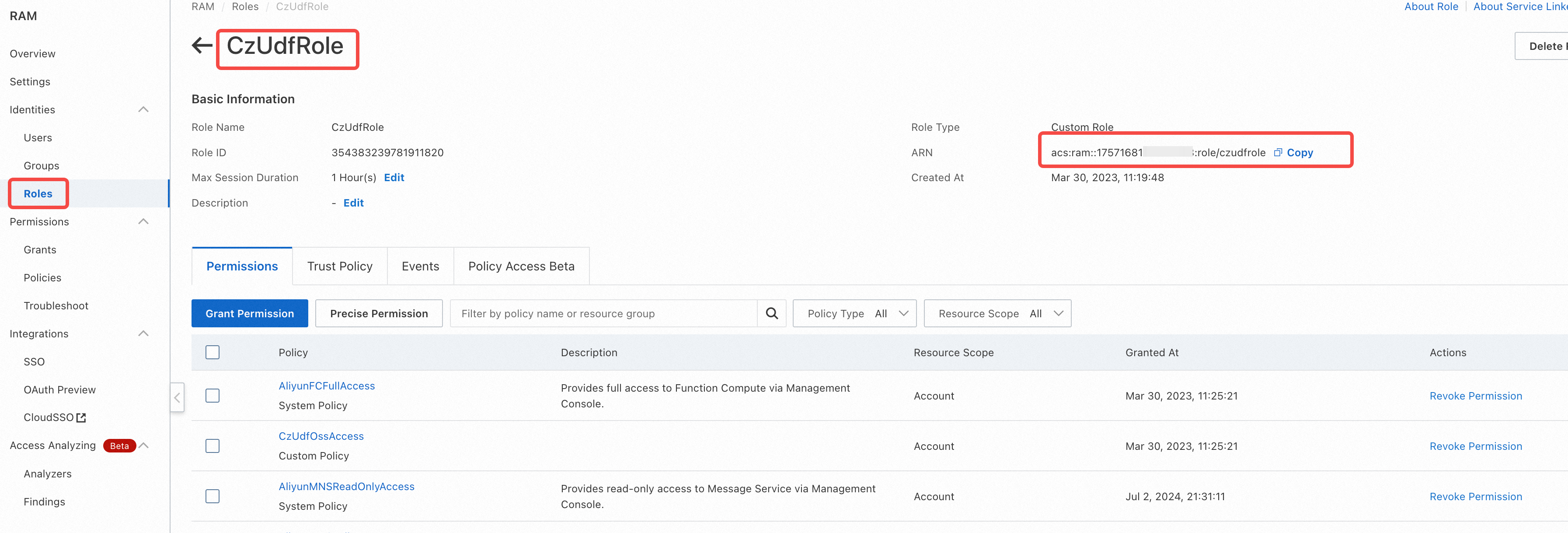Collapse the Integrations section chevron
1568x533 pixels.
click(x=144, y=334)
